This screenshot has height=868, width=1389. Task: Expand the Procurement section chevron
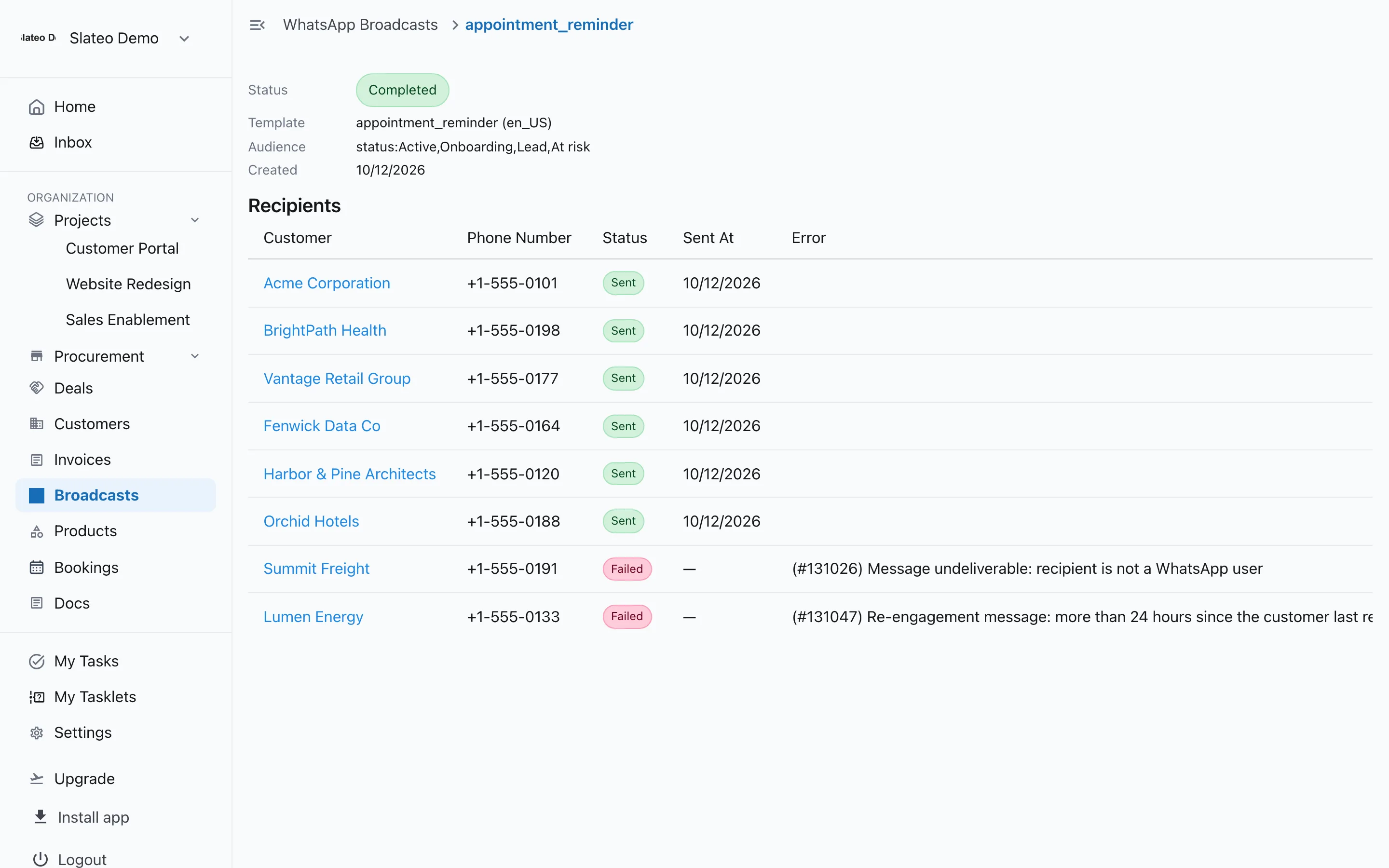[195, 356]
